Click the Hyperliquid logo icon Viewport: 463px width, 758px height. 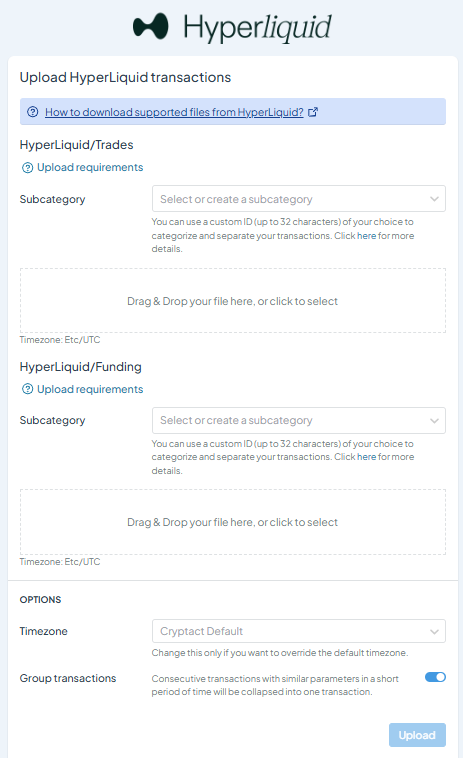[x=151, y=26]
